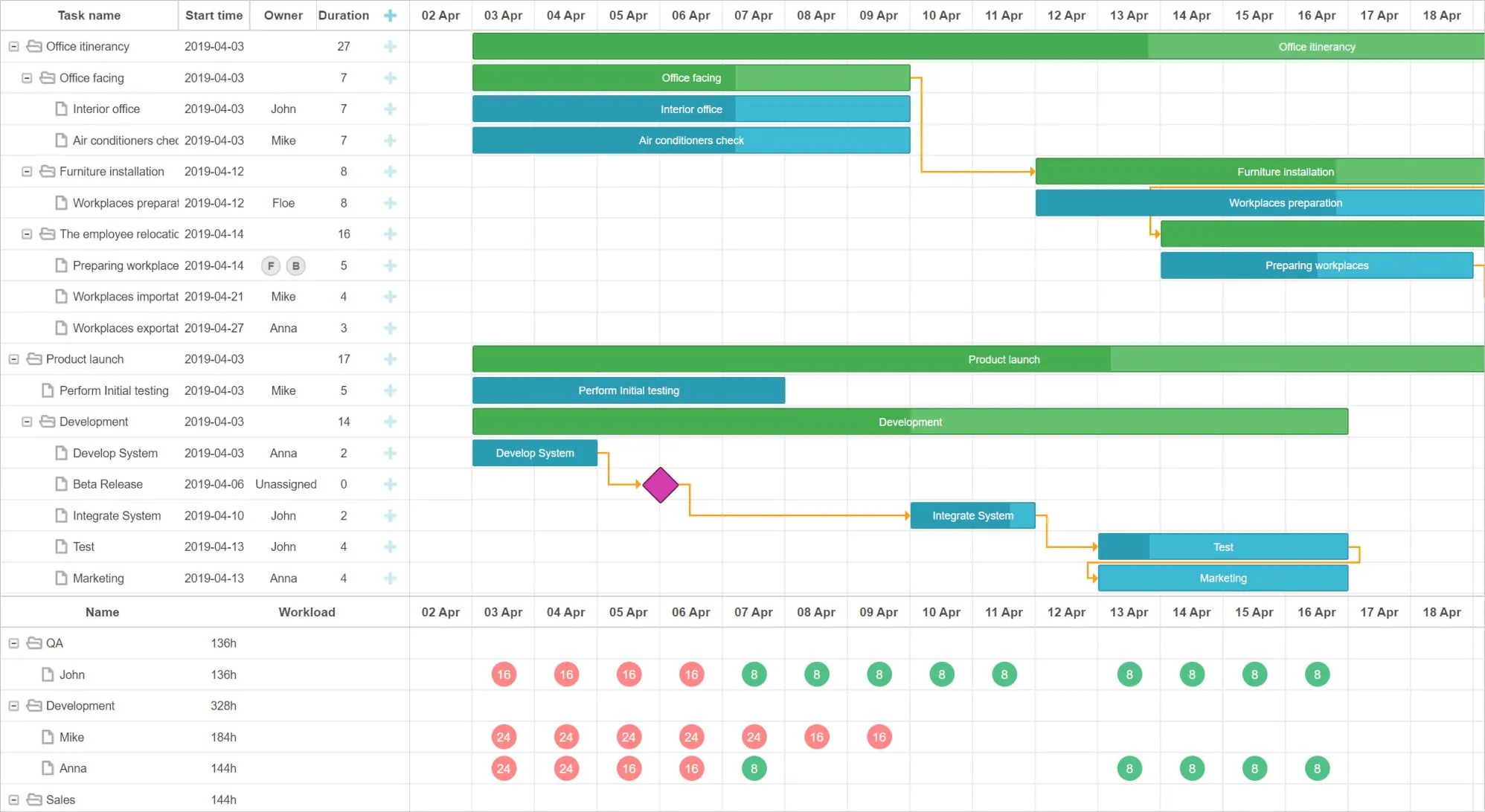Click the plus icon on Office facing row
The width and height of the screenshot is (1485, 812).
click(390, 77)
